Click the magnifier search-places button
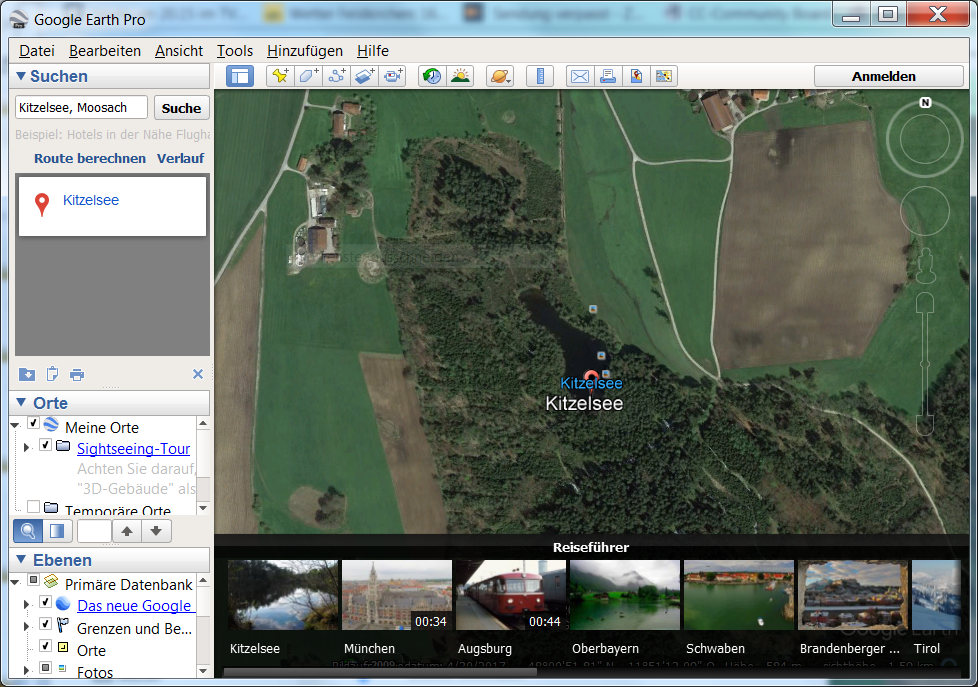The height and width of the screenshot is (687, 978). 28,531
